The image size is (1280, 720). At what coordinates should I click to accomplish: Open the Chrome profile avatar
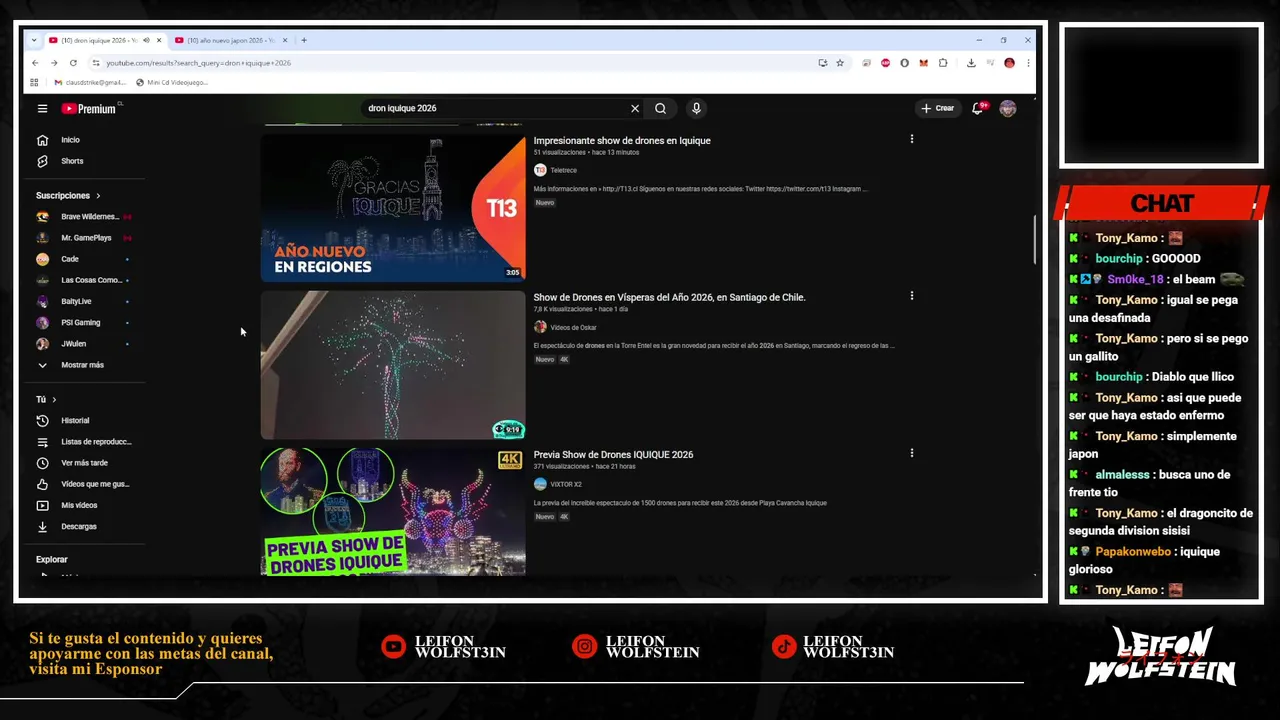(x=1009, y=63)
